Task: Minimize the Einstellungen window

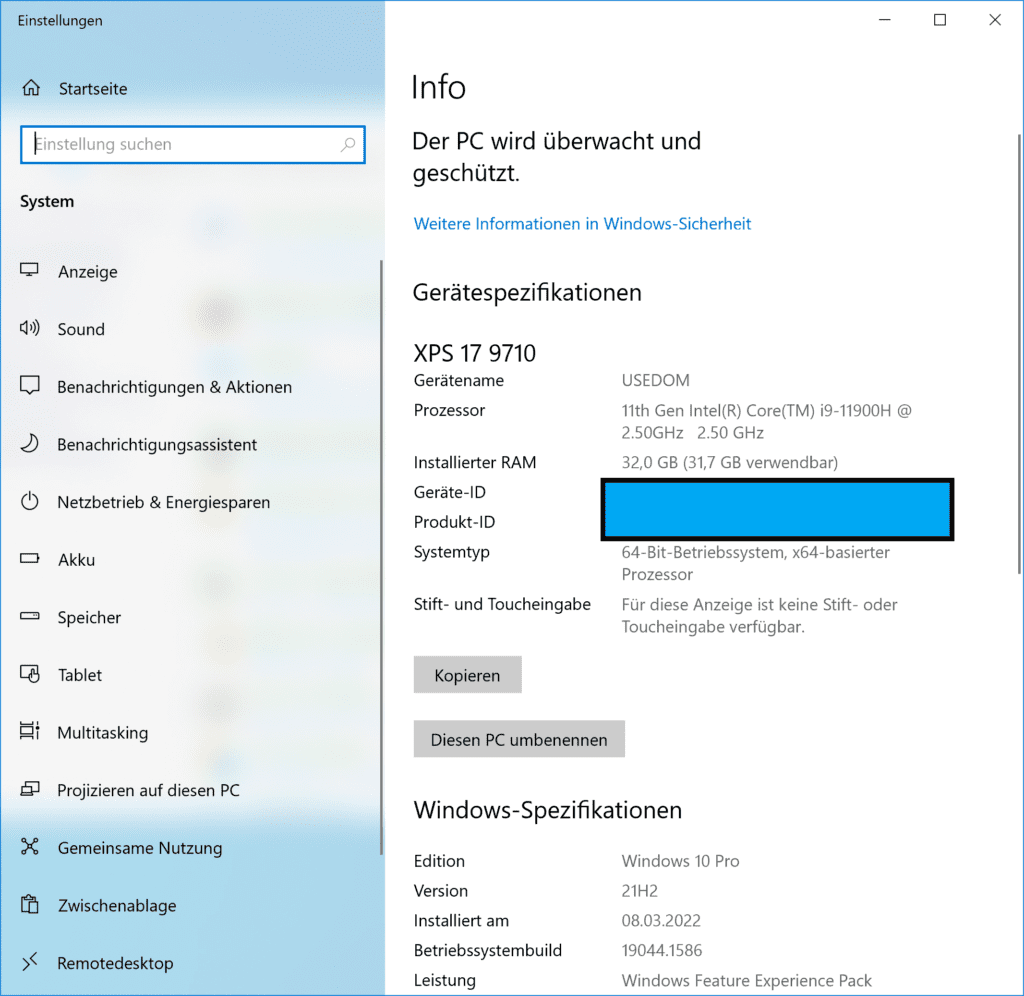Action: point(884,20)
